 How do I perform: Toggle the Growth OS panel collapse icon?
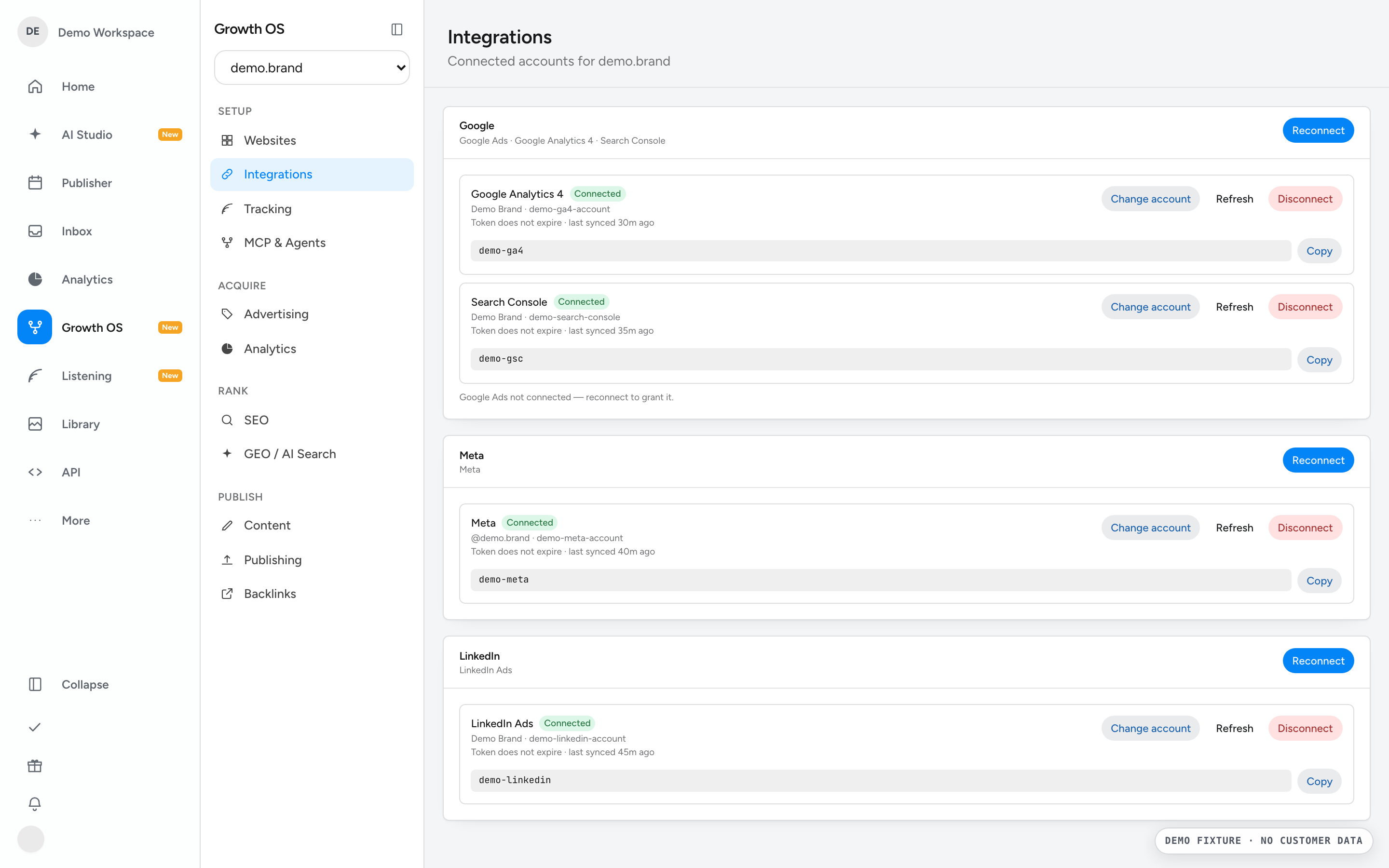click(396, 29)
